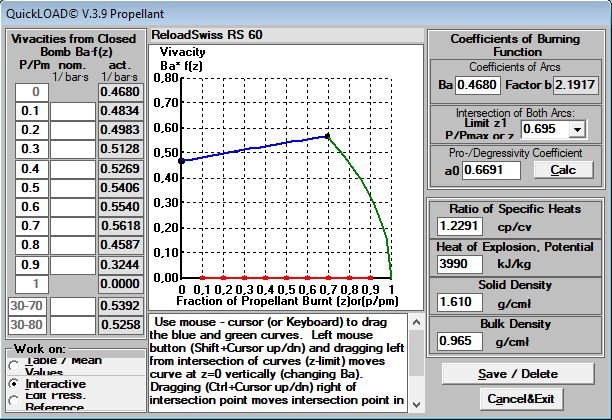This screenshot has height=420, width=612.
Task: Click the Solid Density input field
Action: point(460,303)
